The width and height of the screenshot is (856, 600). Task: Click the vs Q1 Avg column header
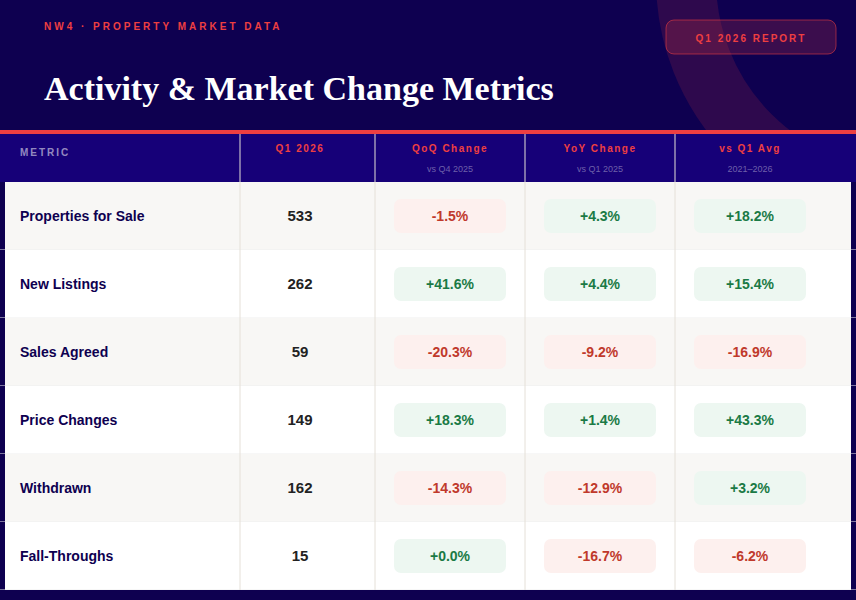point(750,149)
